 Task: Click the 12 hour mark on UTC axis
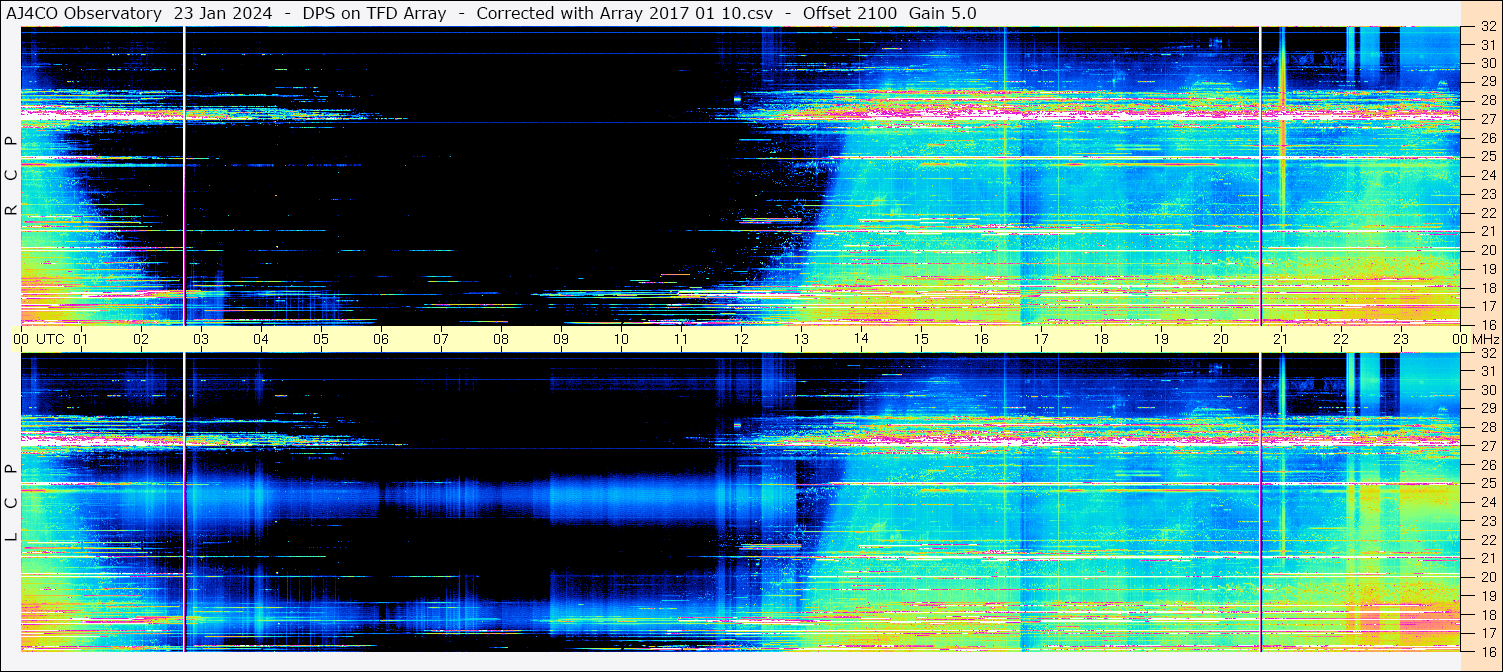pyautogui.click(x=740, y=339)
